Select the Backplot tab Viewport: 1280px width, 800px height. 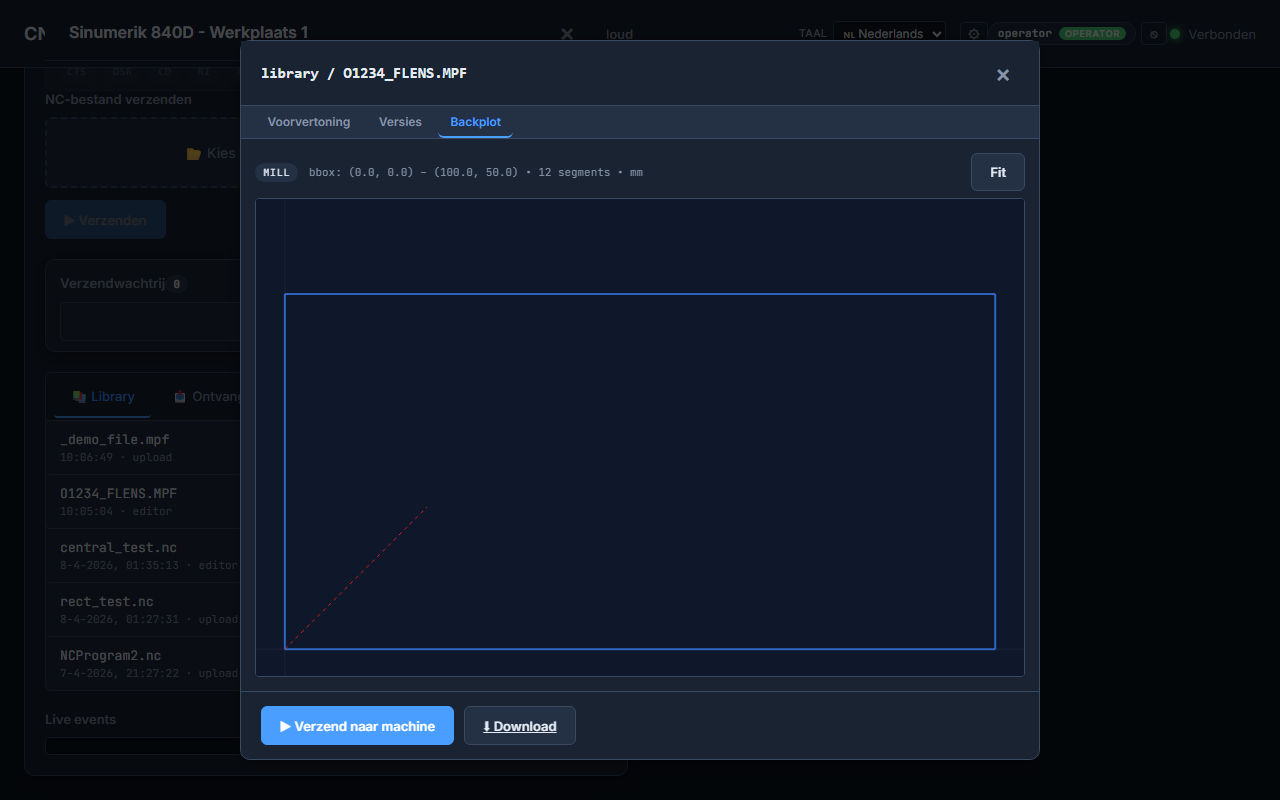475,122
